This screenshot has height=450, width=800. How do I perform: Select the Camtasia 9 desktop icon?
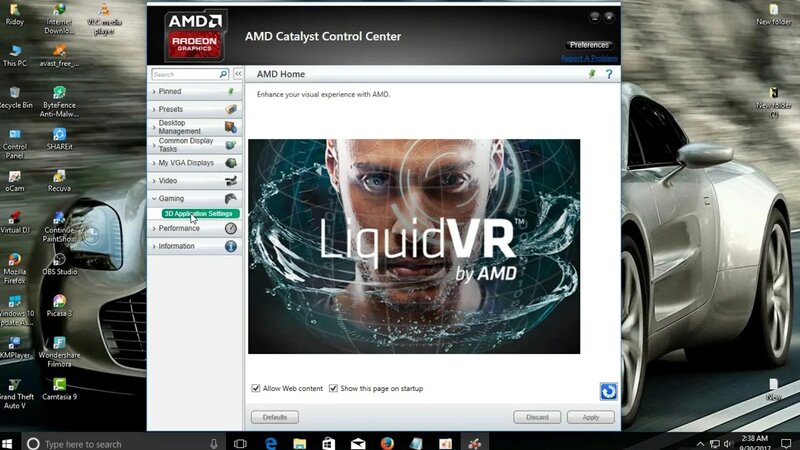59,389
